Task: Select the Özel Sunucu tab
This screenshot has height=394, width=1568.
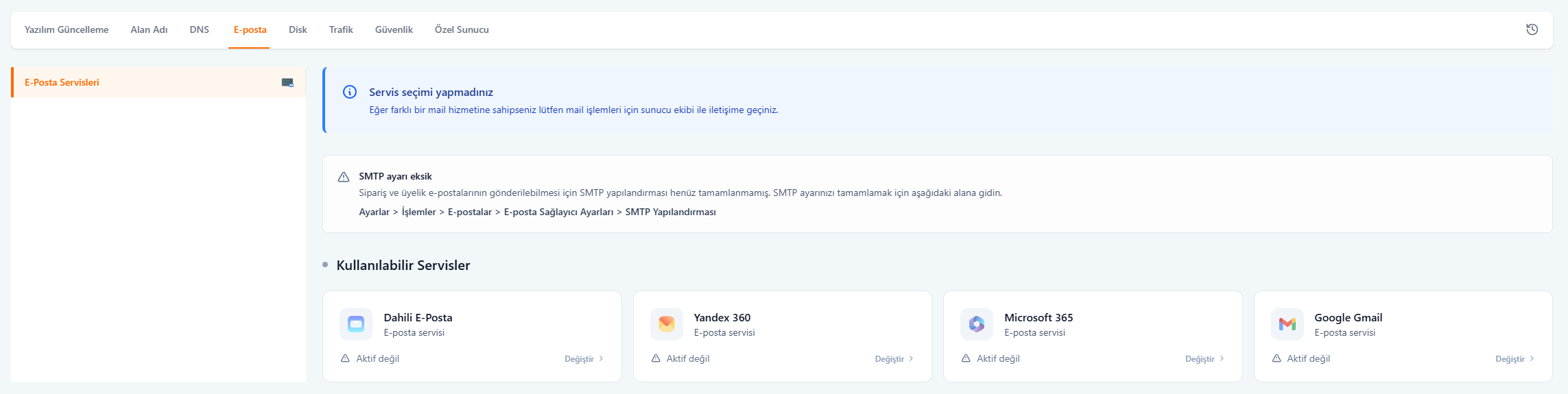Action: pyautogui.click(x=462, y=29)
